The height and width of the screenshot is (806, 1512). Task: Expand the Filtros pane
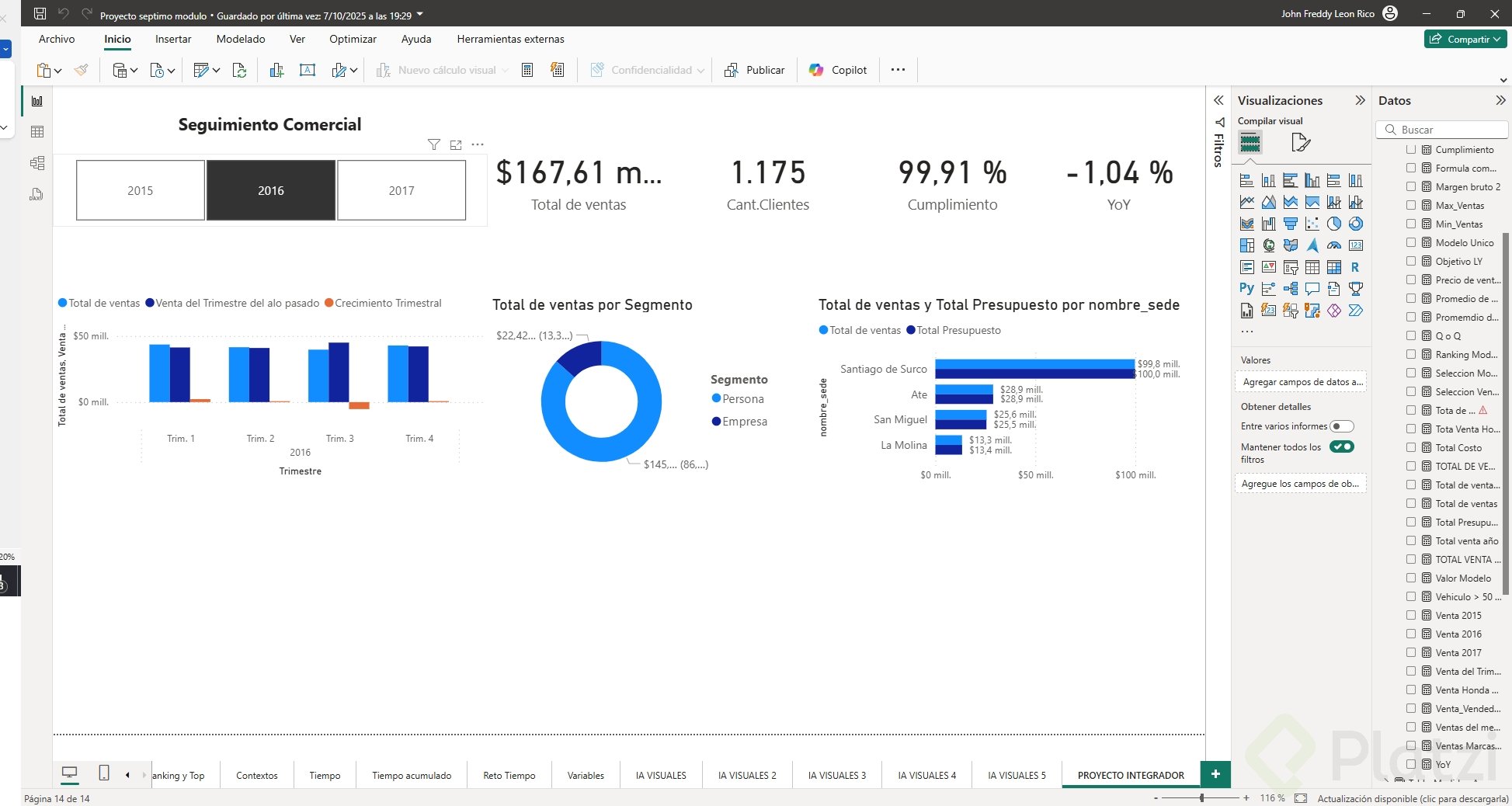point(1218,100)
